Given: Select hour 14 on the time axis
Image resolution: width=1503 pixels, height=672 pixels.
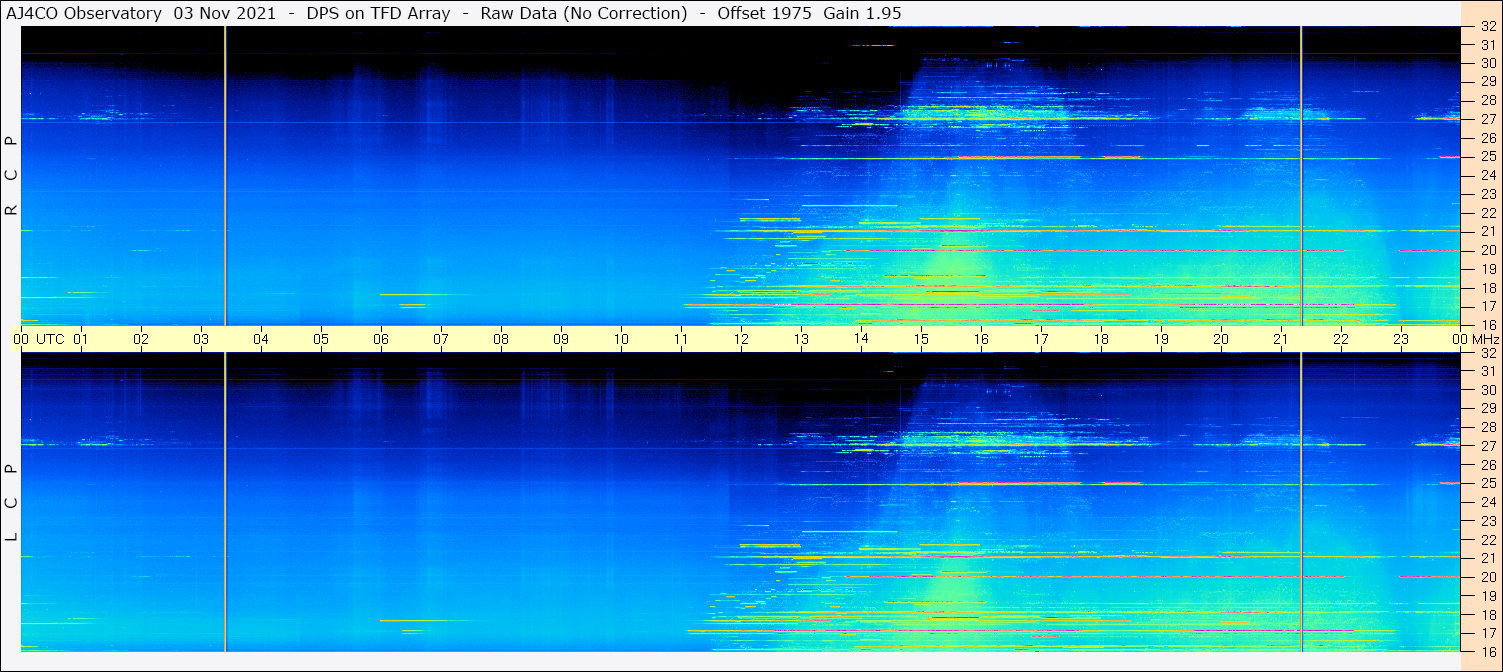Looking at the screenshot, I should [861, 339].
